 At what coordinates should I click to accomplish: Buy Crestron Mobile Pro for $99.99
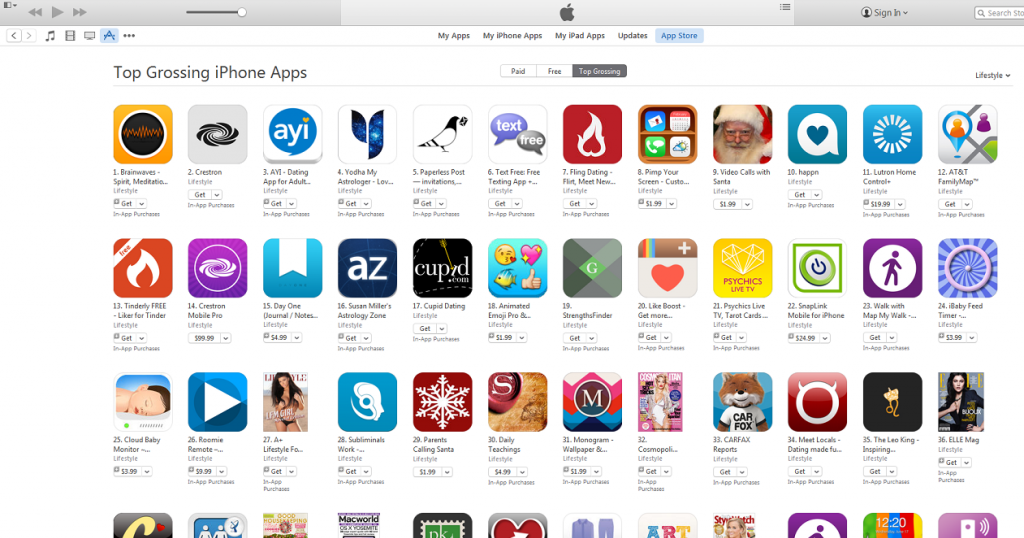pyautogui.click(x=204, y=338)
